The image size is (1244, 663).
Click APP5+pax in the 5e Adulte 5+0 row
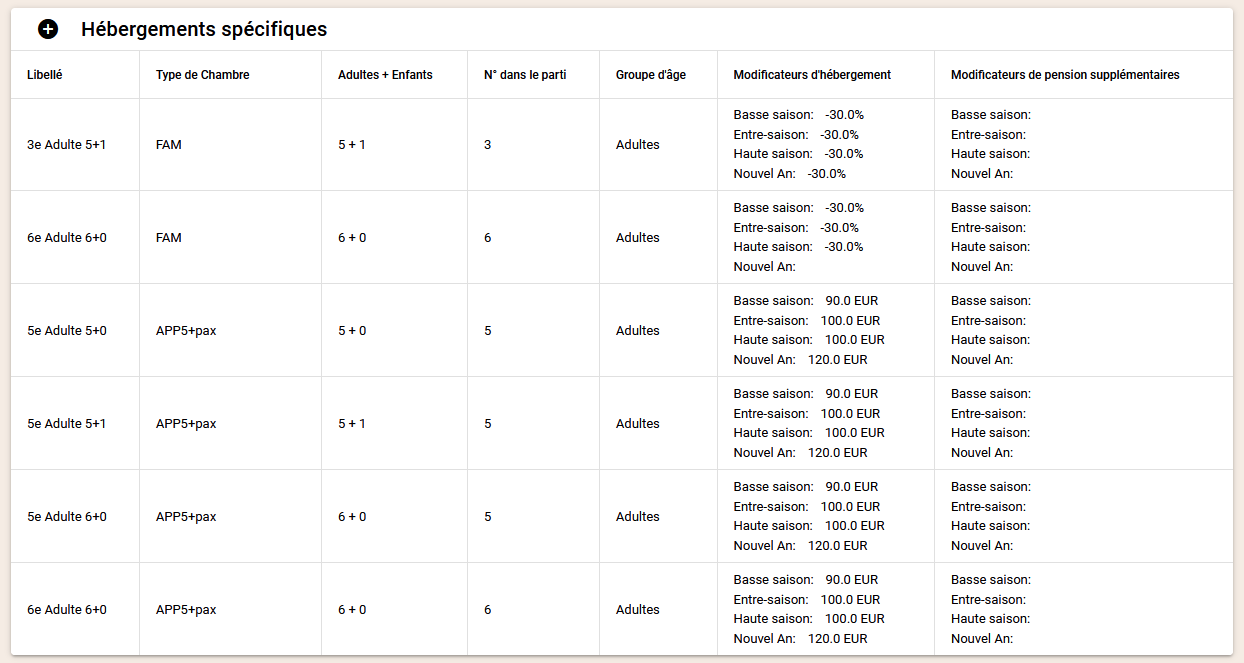(186, 331)
